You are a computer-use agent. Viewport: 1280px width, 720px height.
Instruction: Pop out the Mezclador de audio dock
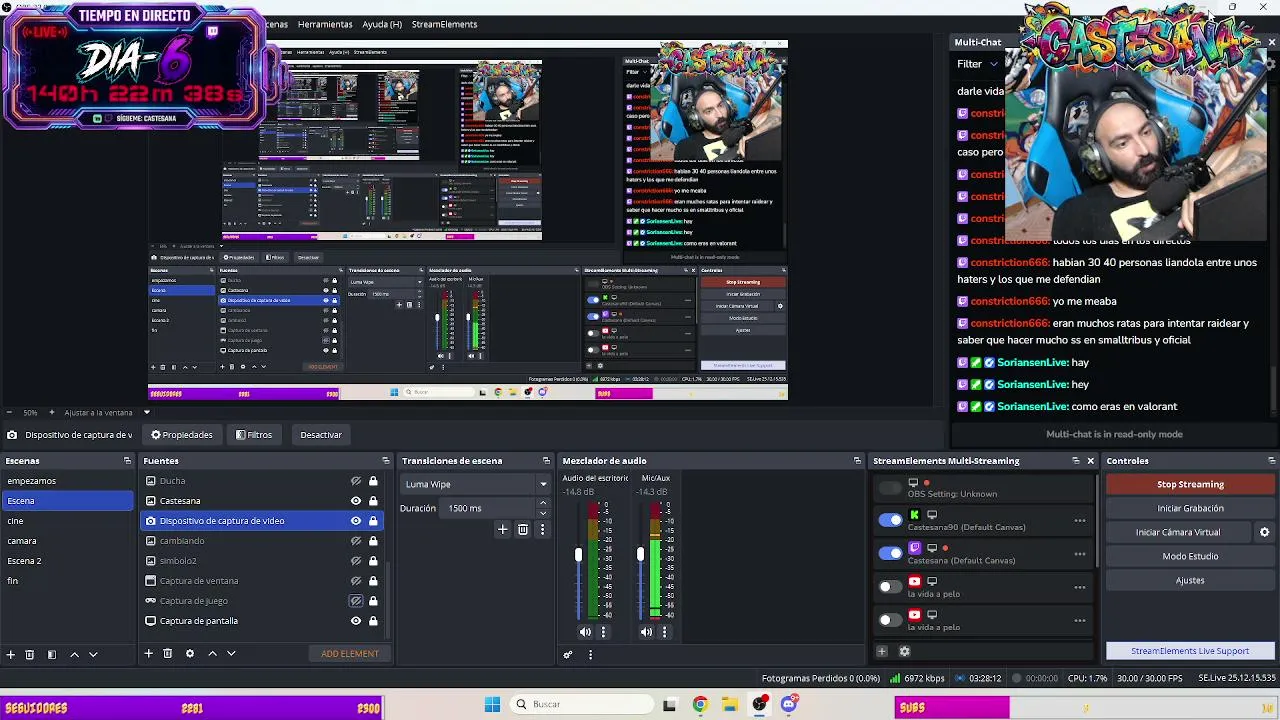(857, 461)
